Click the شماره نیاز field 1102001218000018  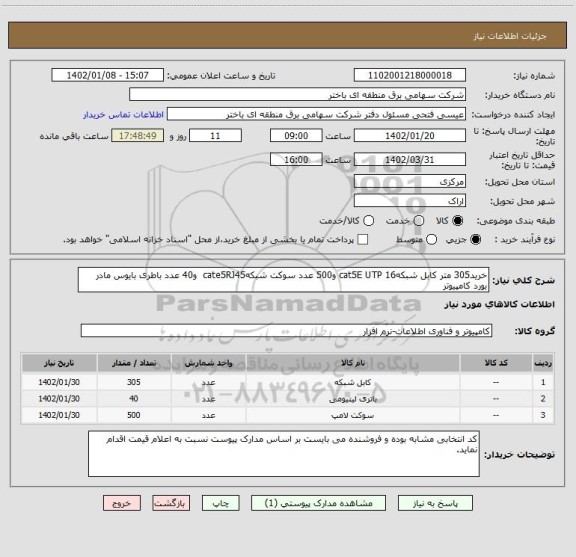[x=410, y=75]
